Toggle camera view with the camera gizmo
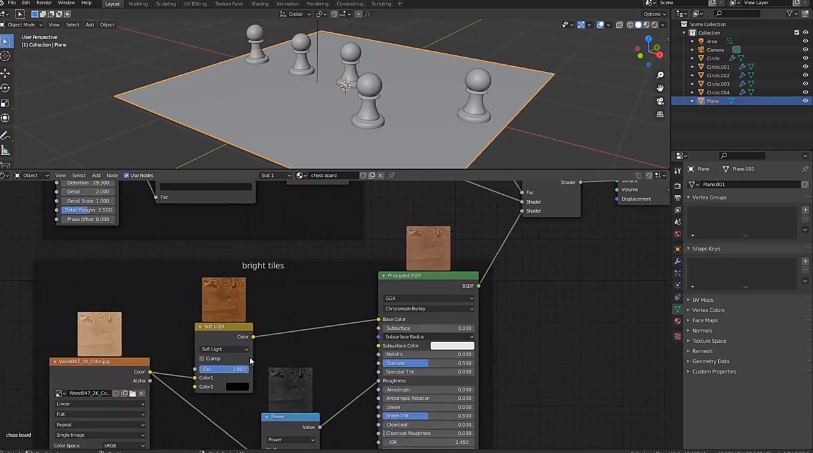 pos(661,100)
